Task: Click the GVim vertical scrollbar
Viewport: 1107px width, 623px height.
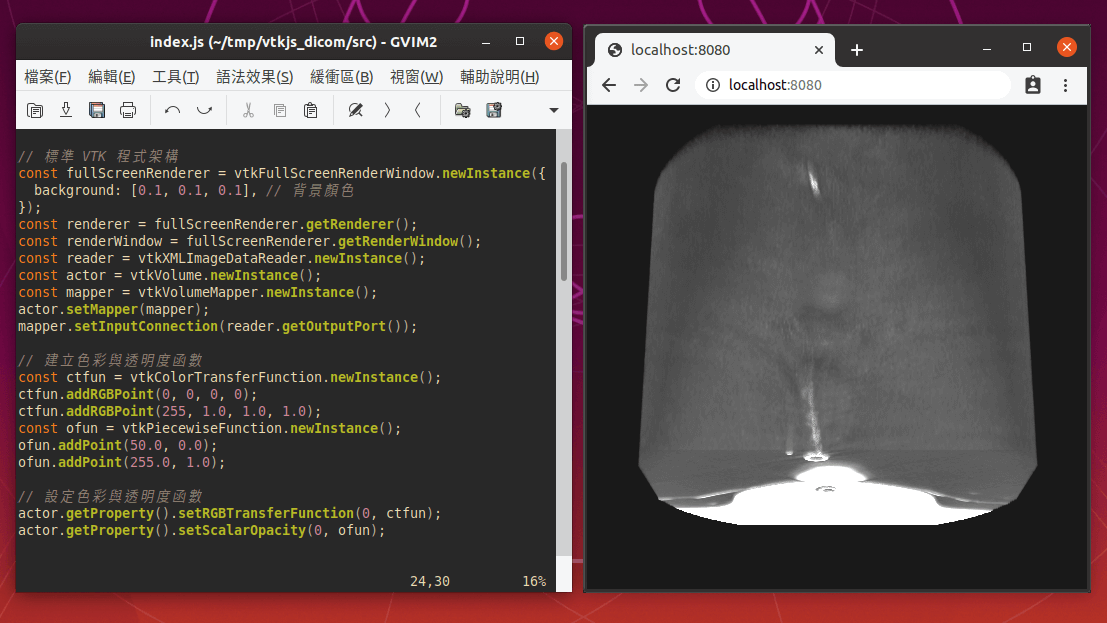Action: click(x=564, y=220)
